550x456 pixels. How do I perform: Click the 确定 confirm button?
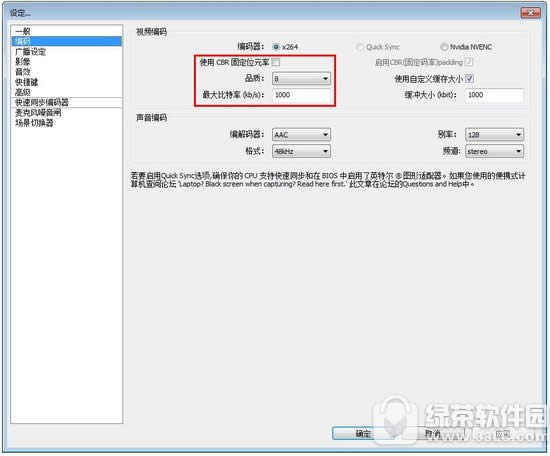pos(363,434)
